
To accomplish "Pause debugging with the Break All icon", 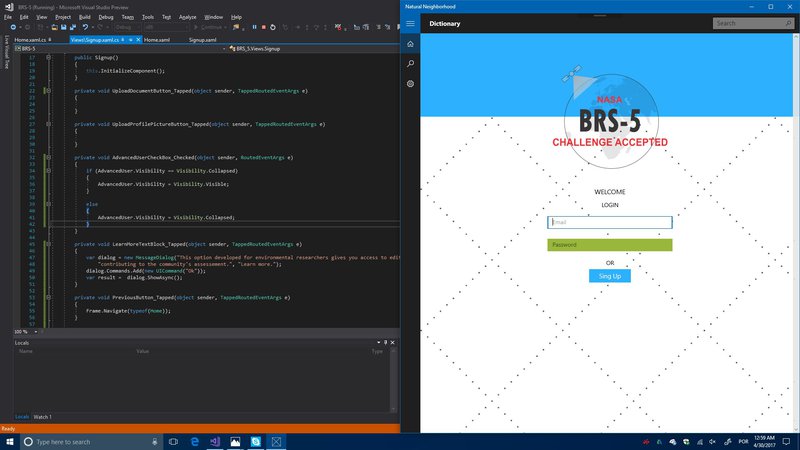I will (255, 27).
